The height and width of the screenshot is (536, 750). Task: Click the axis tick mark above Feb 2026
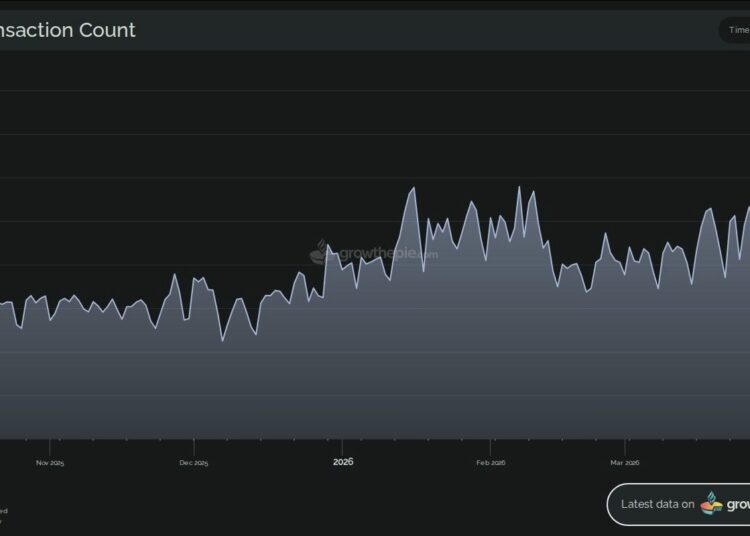[490, 444]
